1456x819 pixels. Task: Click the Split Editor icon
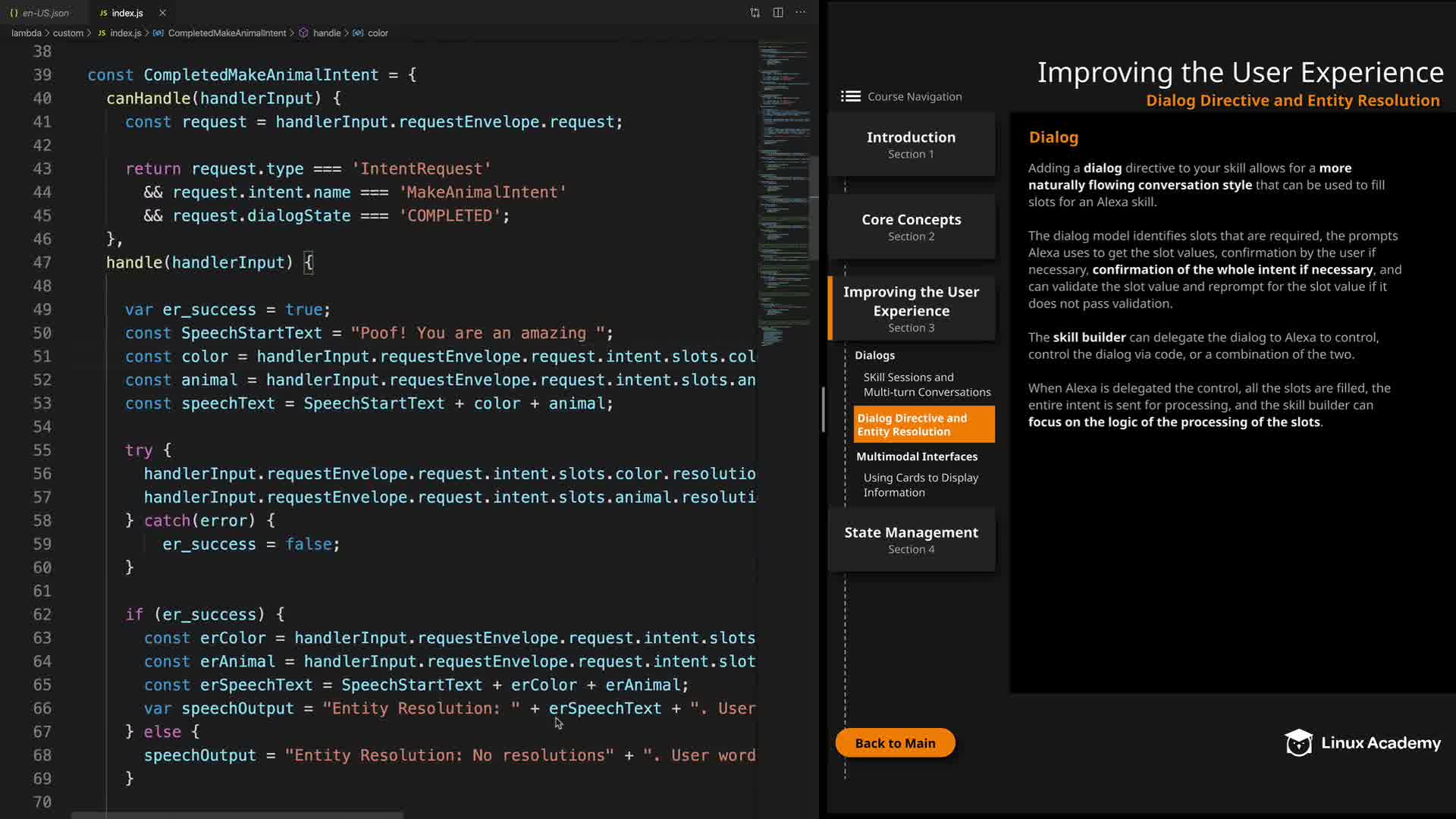pos(778,12)
